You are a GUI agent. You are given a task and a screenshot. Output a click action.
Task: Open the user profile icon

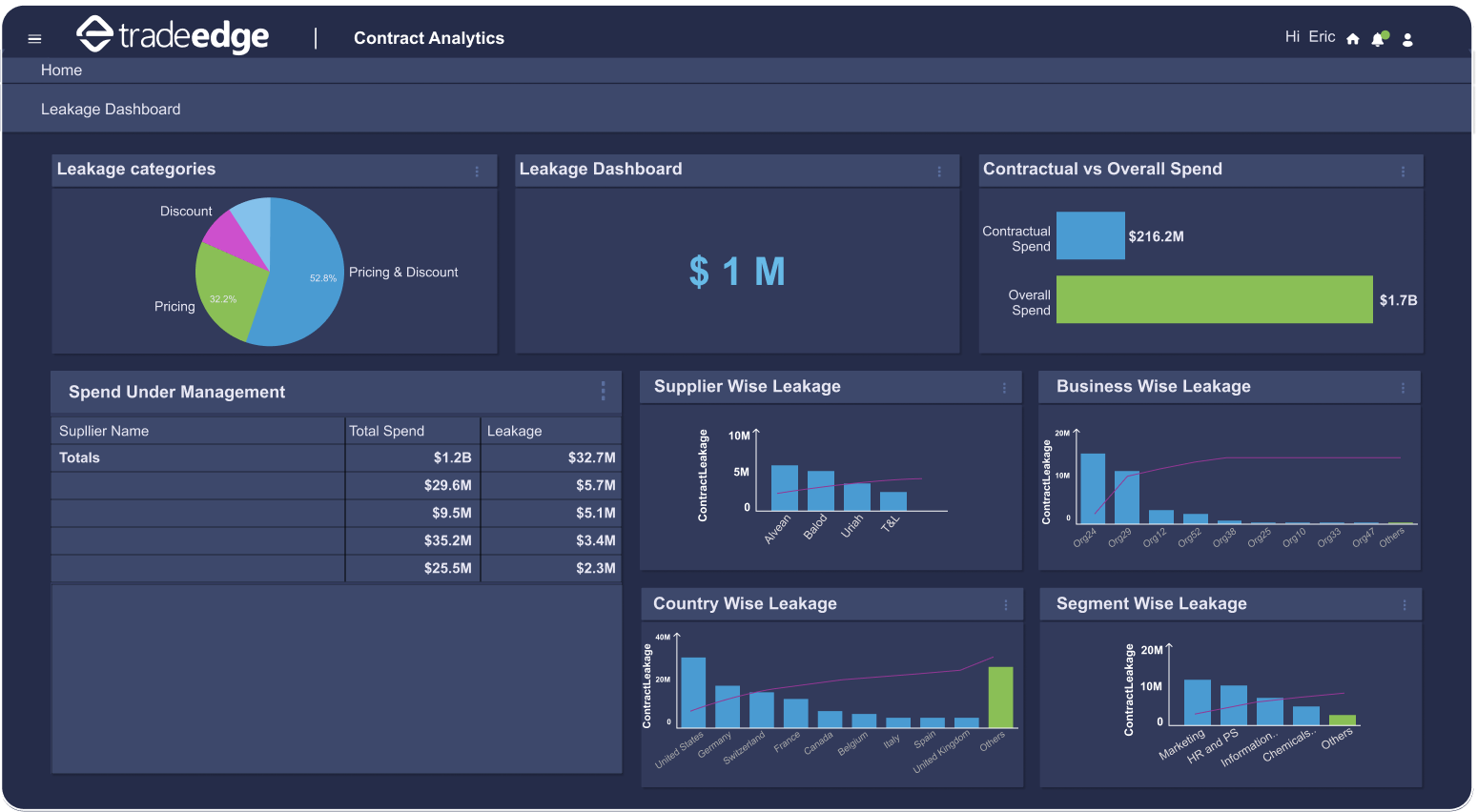click(1407, 39)
